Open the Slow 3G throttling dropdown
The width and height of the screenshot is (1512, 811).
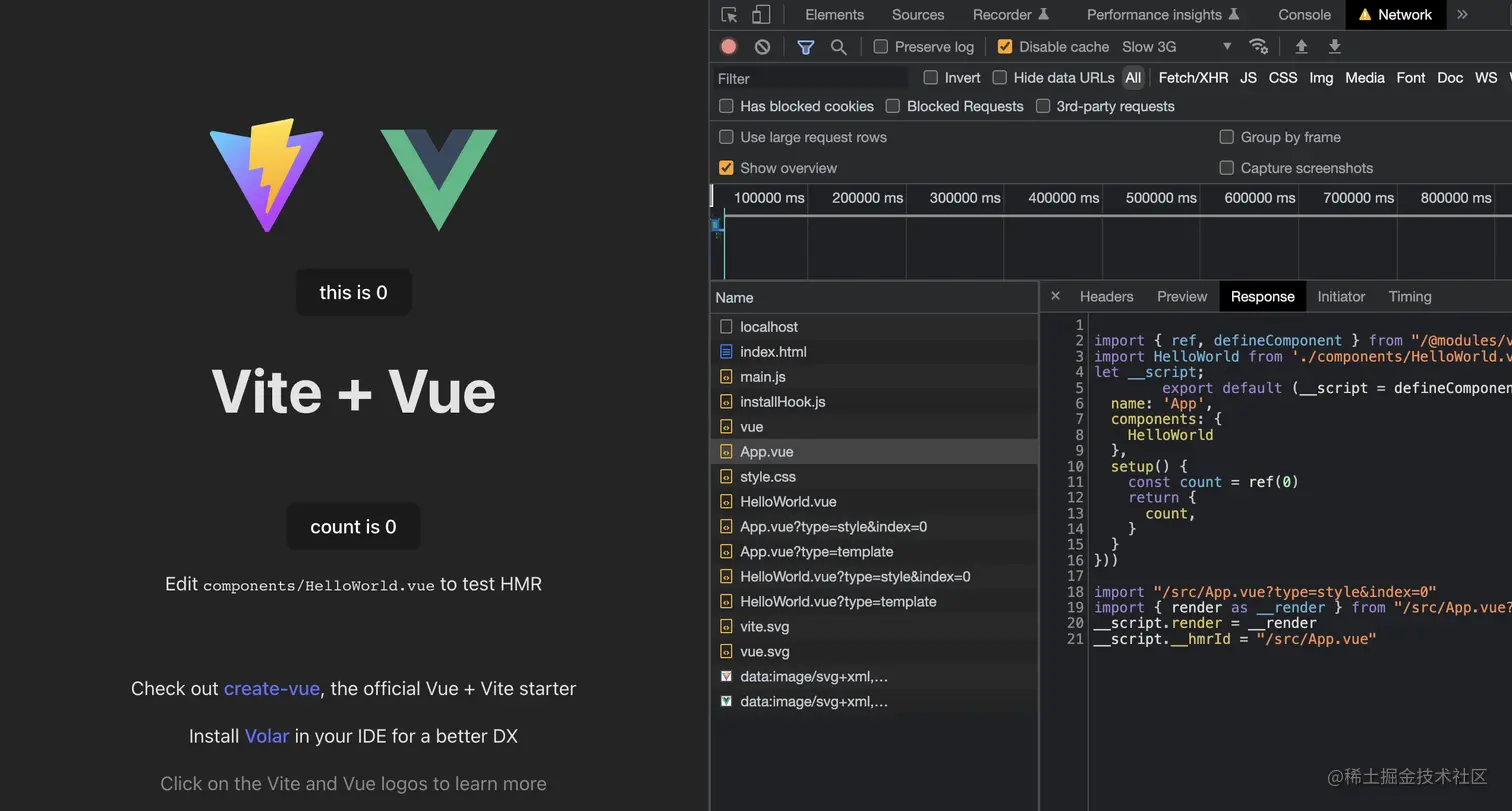click(x=1177, y=47)
